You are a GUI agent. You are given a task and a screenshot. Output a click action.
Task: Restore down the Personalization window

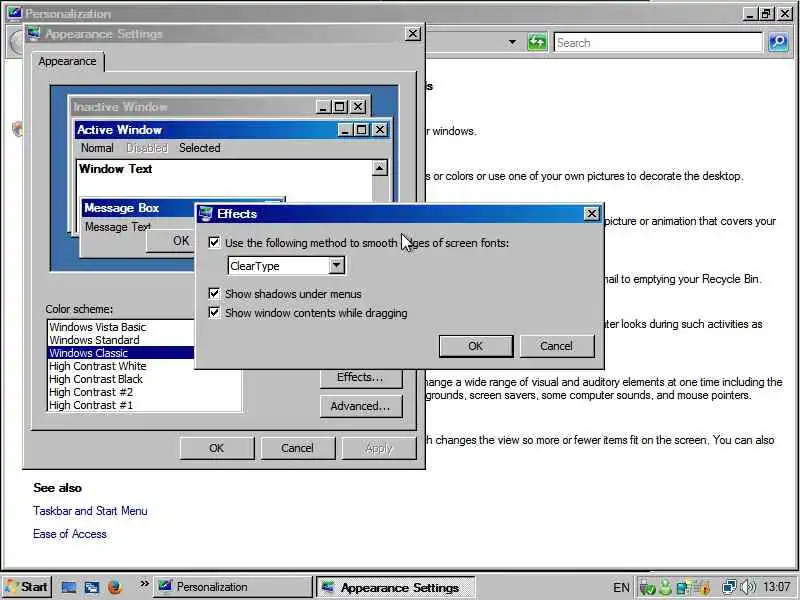tap(766, 13)
